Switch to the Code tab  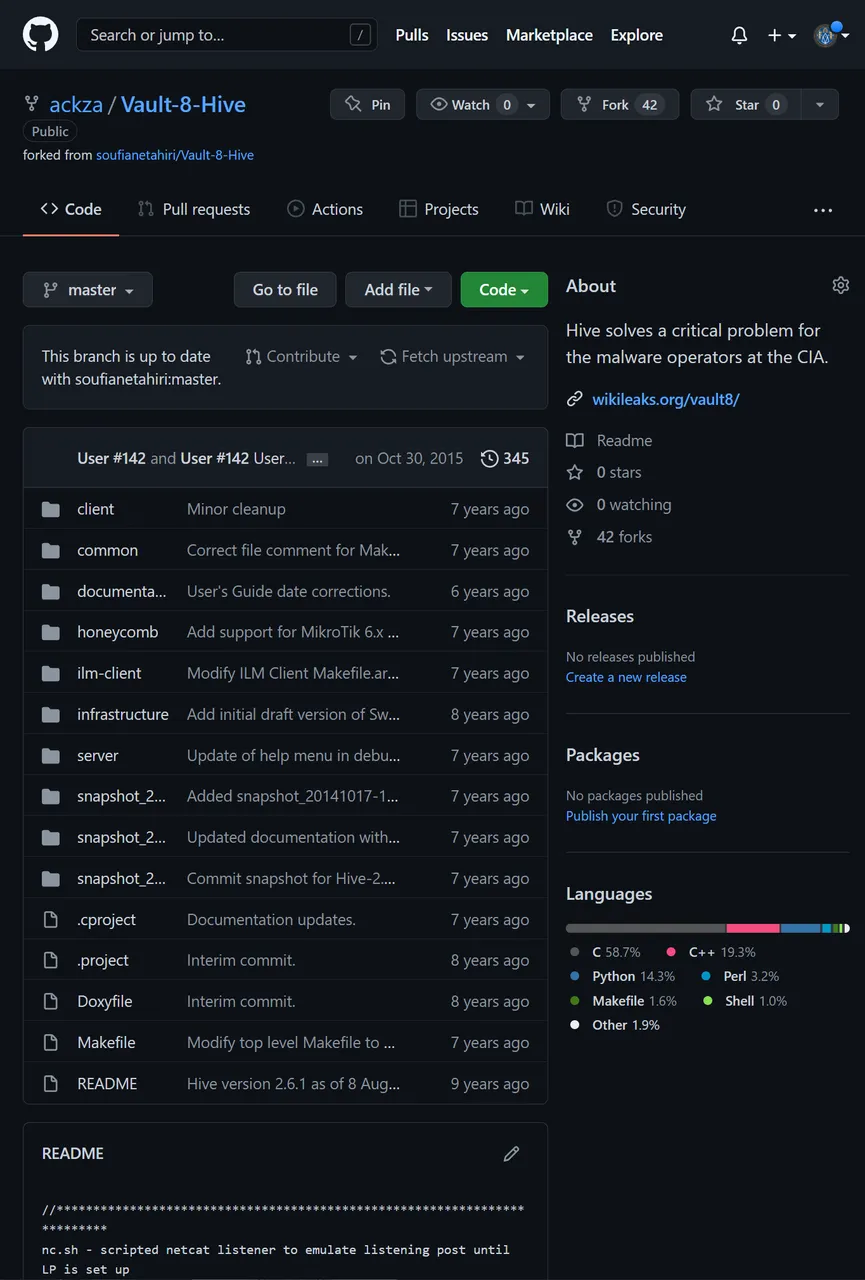click(x=71, y=209)
